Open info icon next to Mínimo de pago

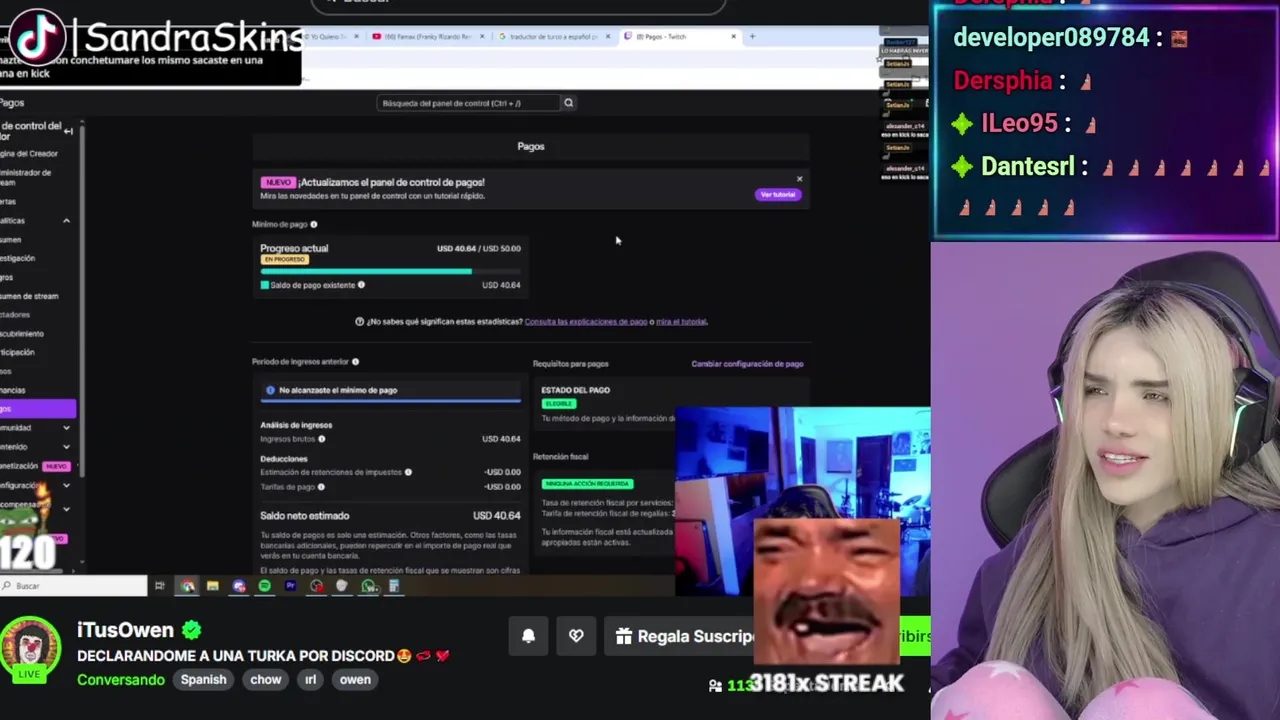313,224
